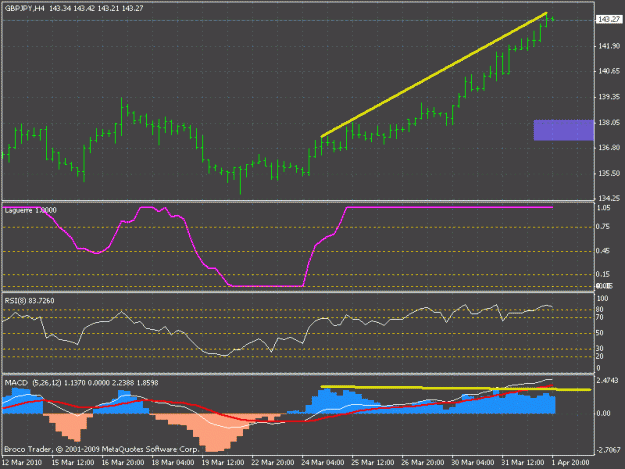Click MACD scale value -2.7067
The height and width of the screenshot is (469, 625).
click(609, 450)
